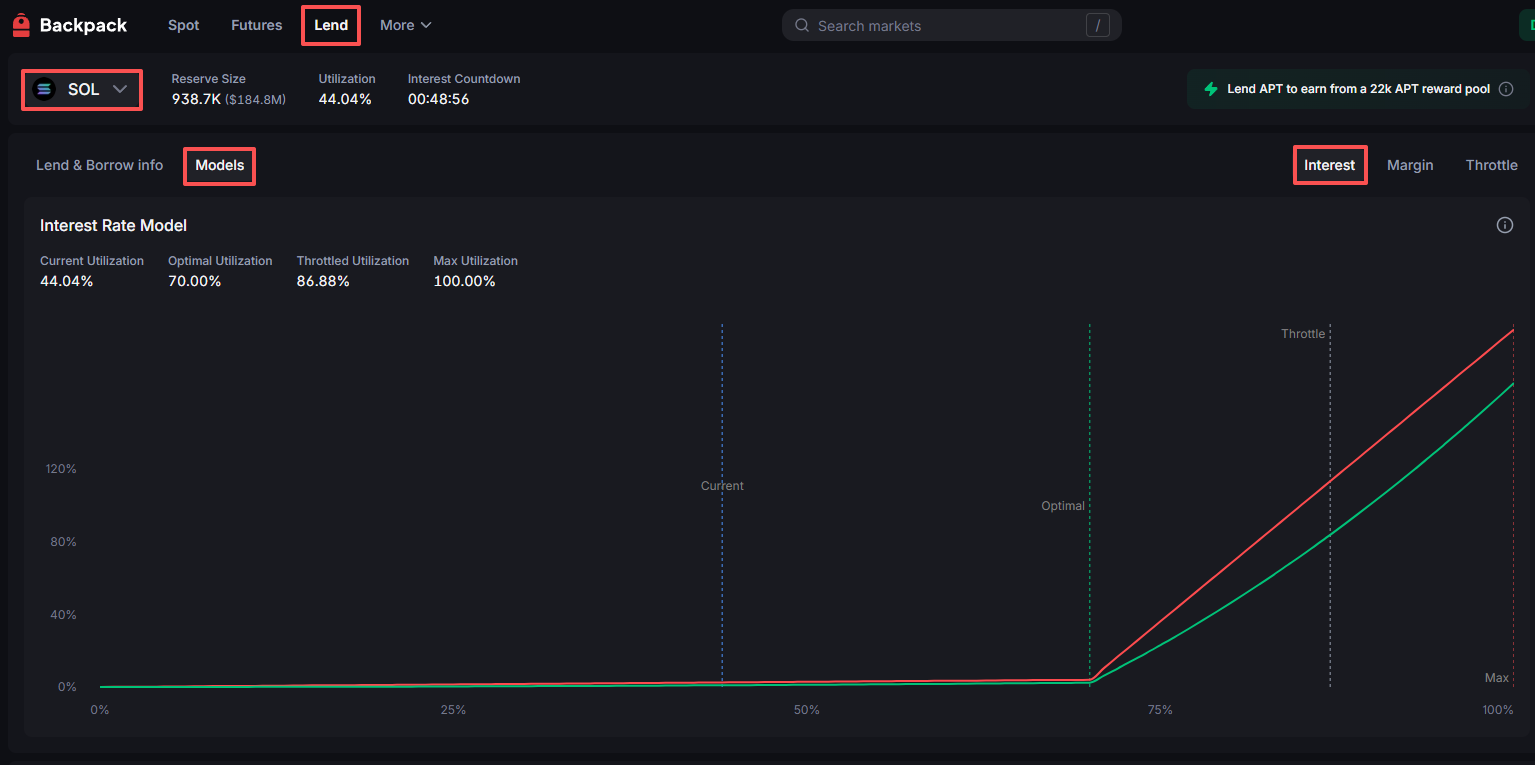Open the SOL asset dropdown chevron
The image size is (1535, 765).
click(x=120, y=89)
